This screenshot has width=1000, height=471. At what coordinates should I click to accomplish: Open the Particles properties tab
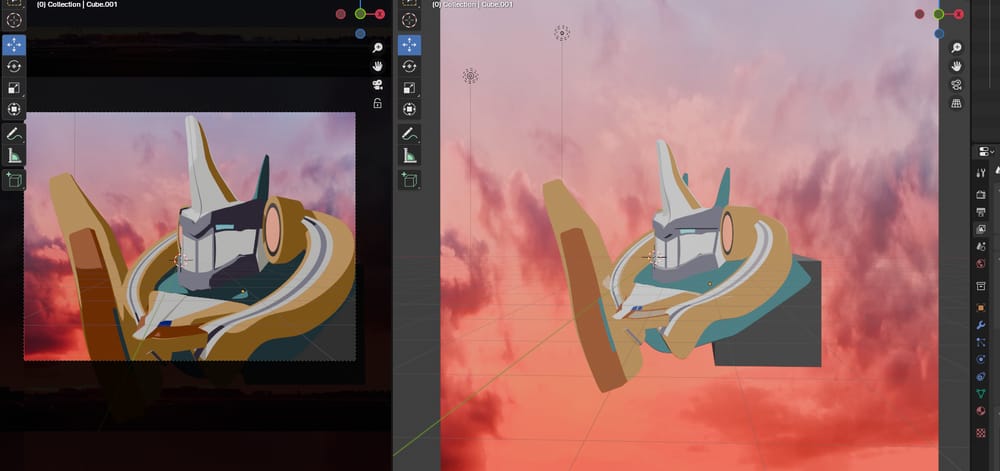tap(981, 342)
